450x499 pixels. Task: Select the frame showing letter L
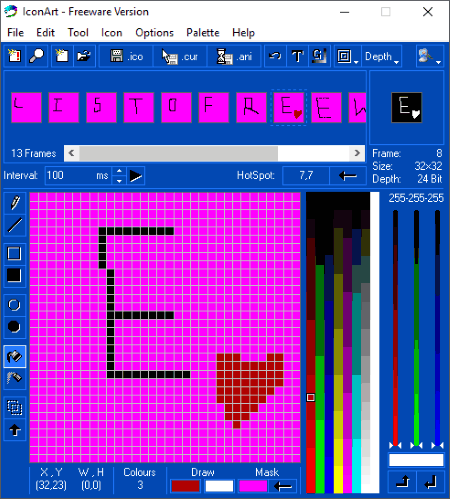tap(26, 107)
